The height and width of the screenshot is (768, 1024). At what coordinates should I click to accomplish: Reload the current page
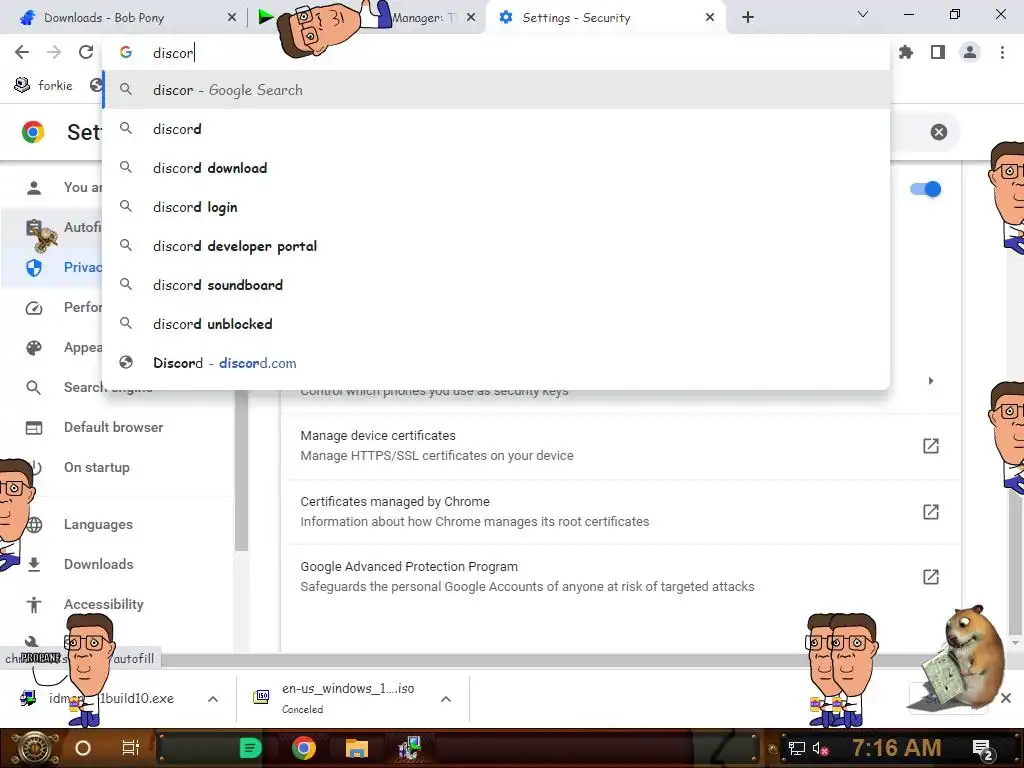86,52
